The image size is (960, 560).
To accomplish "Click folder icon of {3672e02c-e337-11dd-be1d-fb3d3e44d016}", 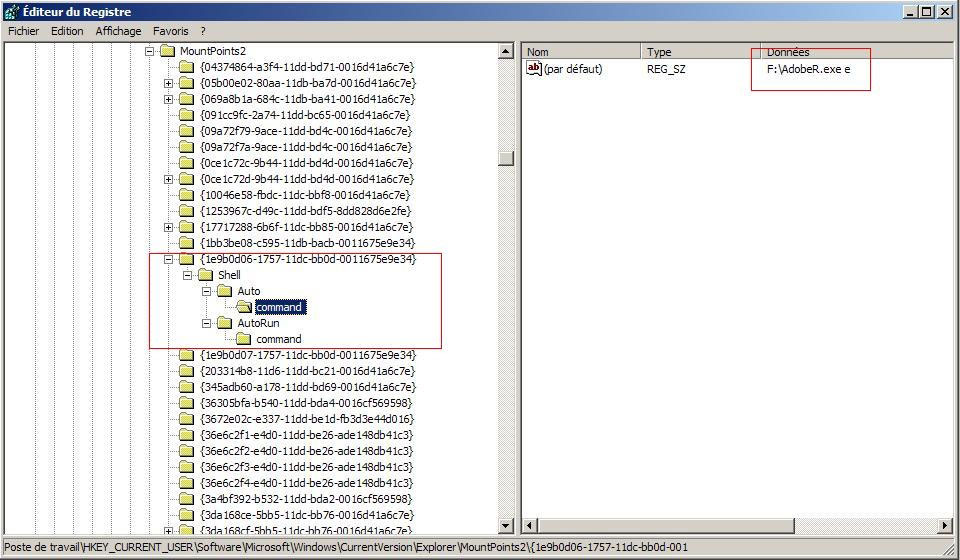I will click(187, 419).
